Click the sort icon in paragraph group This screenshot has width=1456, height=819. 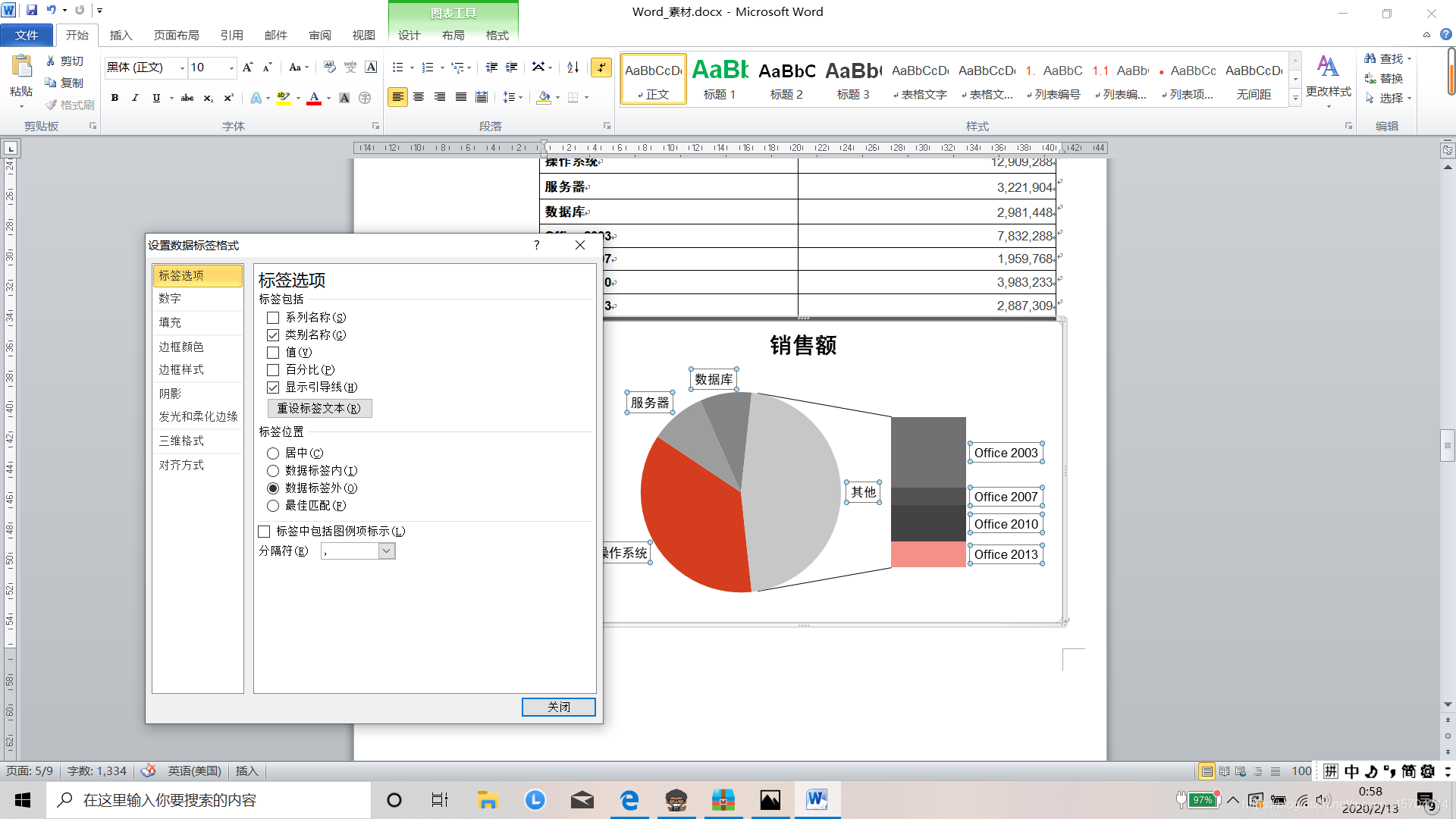(x=573, y=67)
